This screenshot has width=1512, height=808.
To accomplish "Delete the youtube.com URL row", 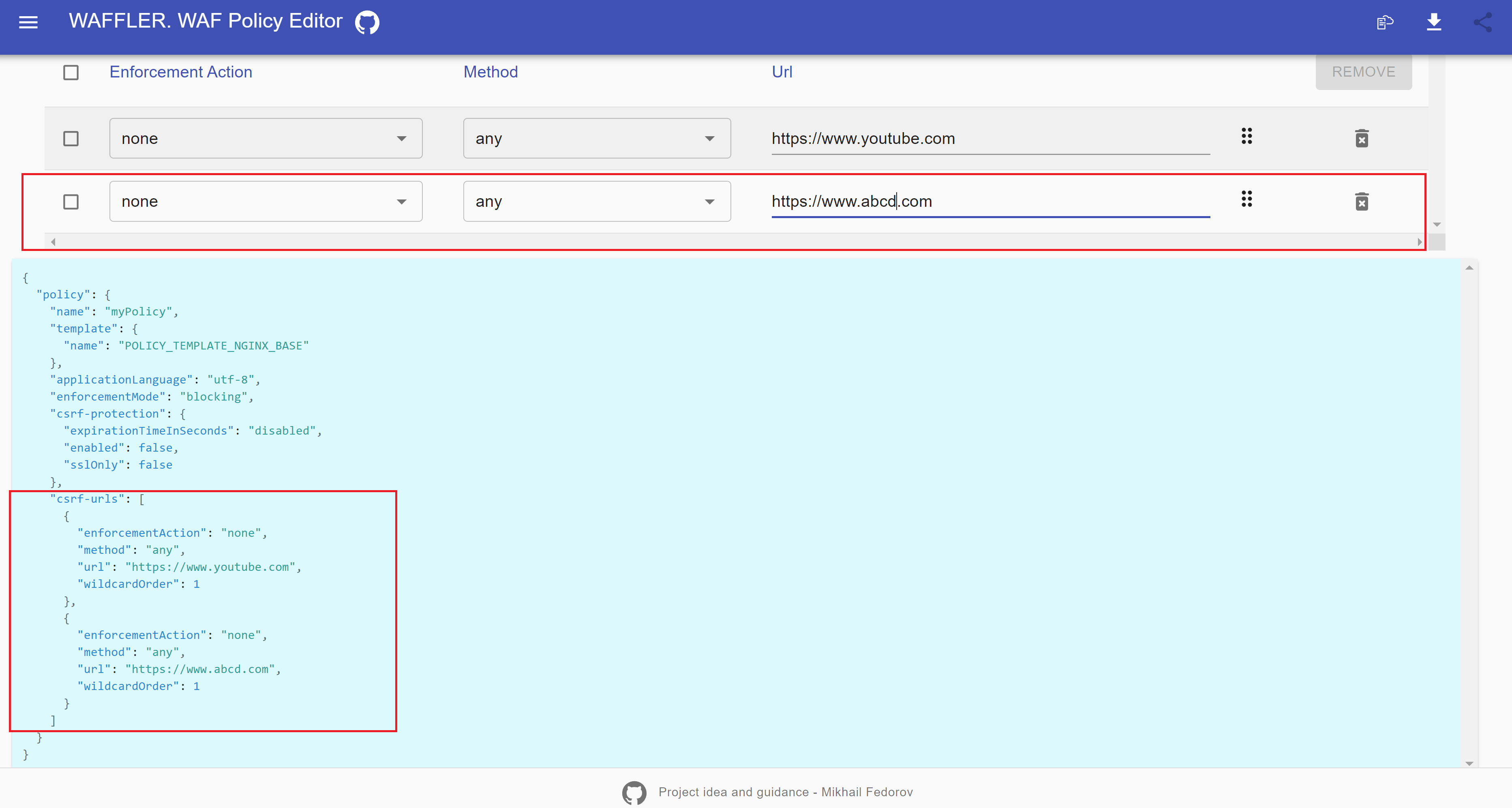I will pyautogui.click(x=1362, y=138).
